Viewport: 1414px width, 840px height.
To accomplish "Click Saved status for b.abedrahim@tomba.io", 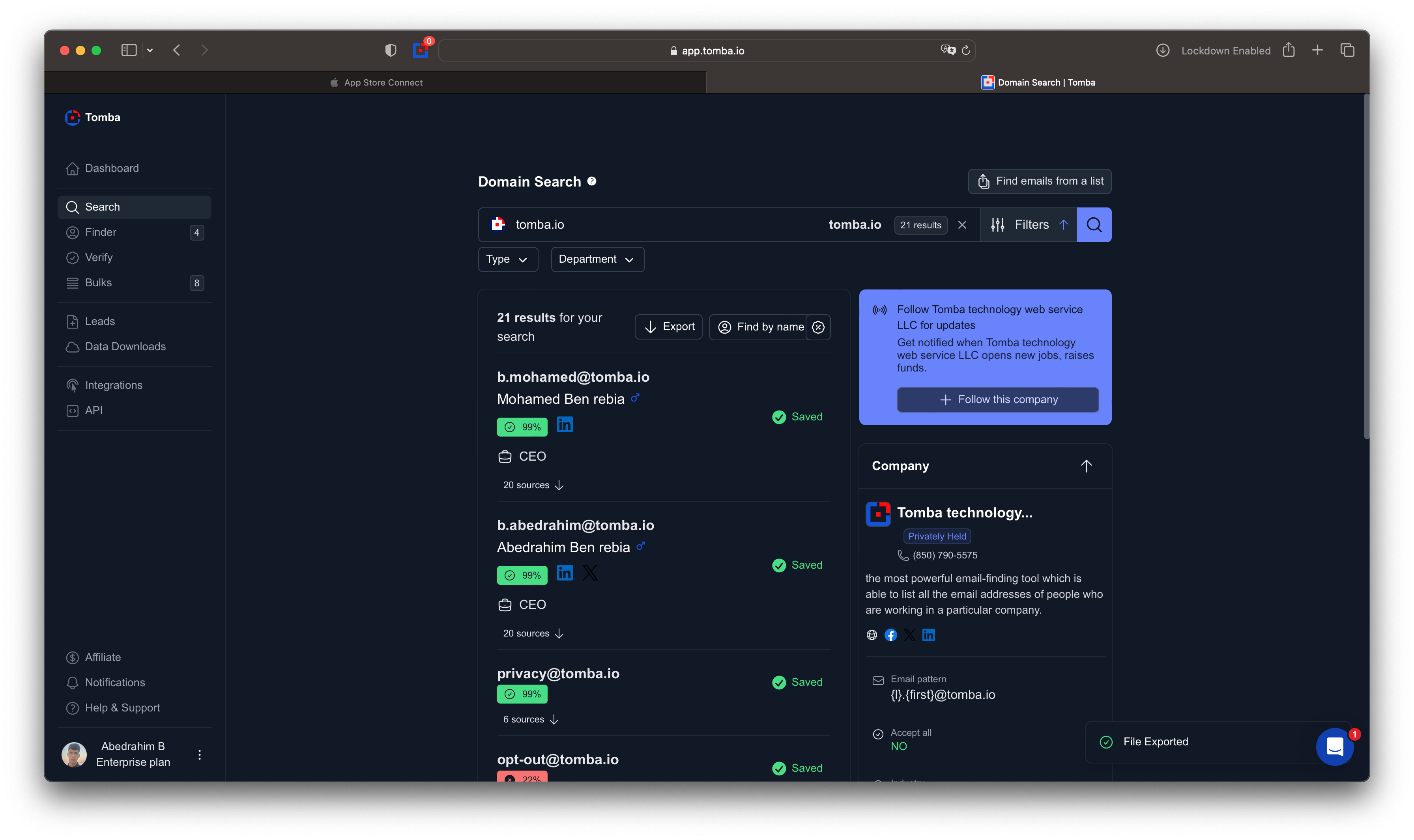I will pos(797,566).
